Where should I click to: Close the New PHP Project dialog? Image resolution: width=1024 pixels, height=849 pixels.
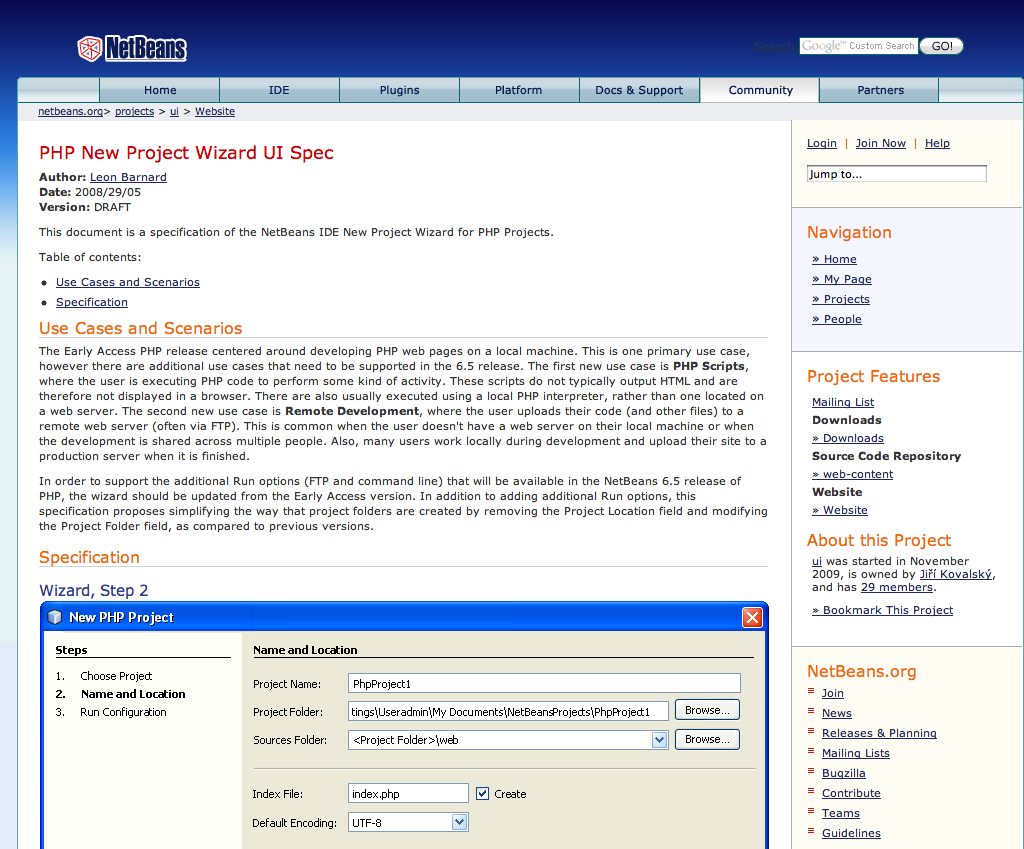[752, 617]
